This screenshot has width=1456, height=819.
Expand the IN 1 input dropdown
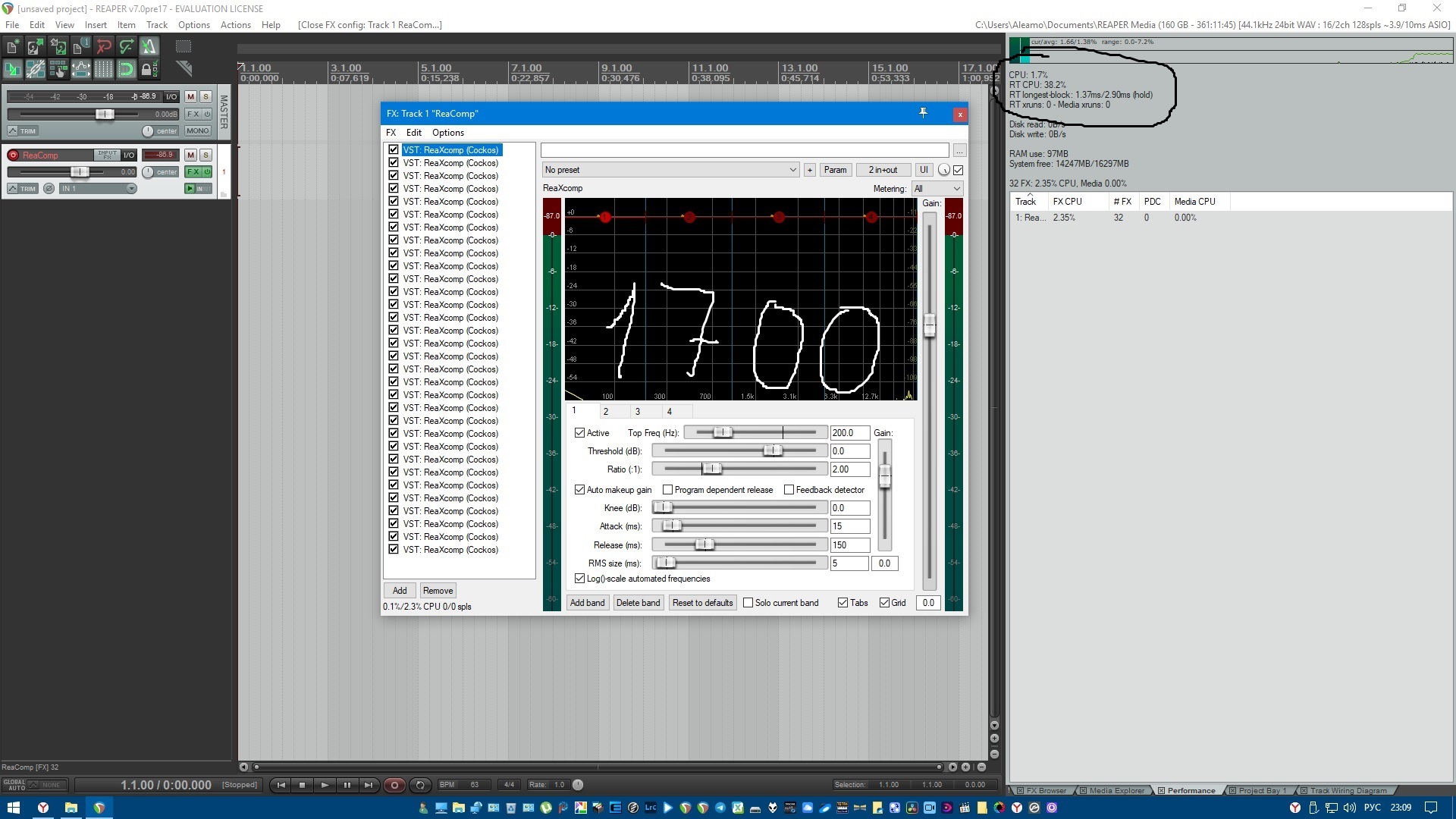pos(131,189)
